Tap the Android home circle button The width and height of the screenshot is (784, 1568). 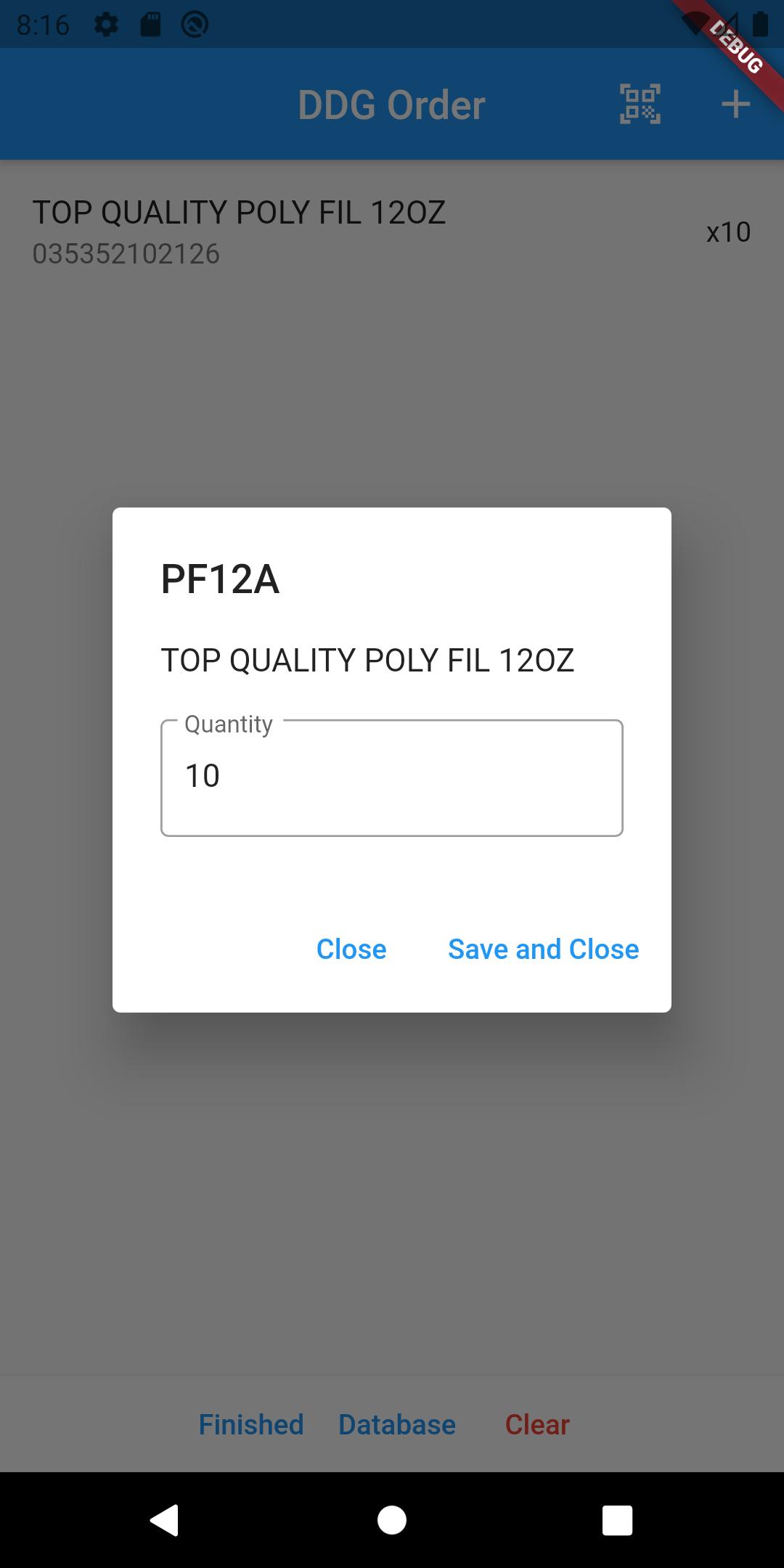pos(392,1520)
